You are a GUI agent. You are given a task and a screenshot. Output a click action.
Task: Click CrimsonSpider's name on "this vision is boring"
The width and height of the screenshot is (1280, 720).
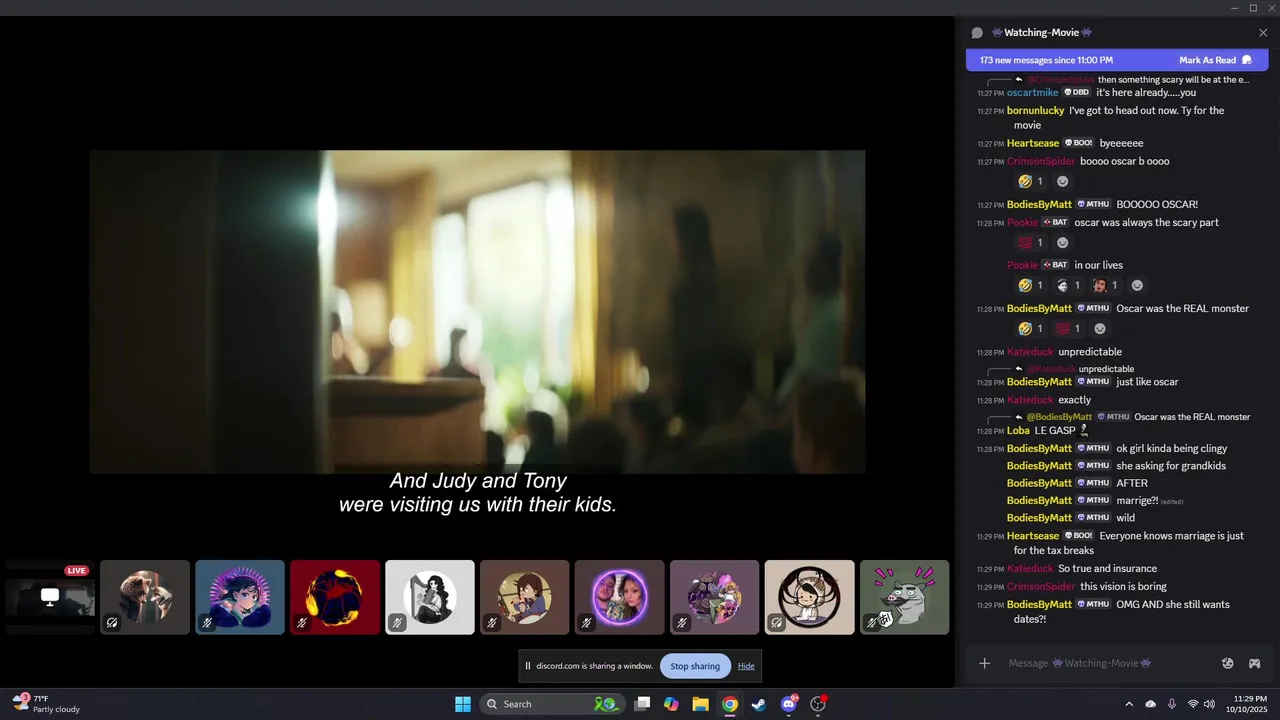coord(1041,587)
